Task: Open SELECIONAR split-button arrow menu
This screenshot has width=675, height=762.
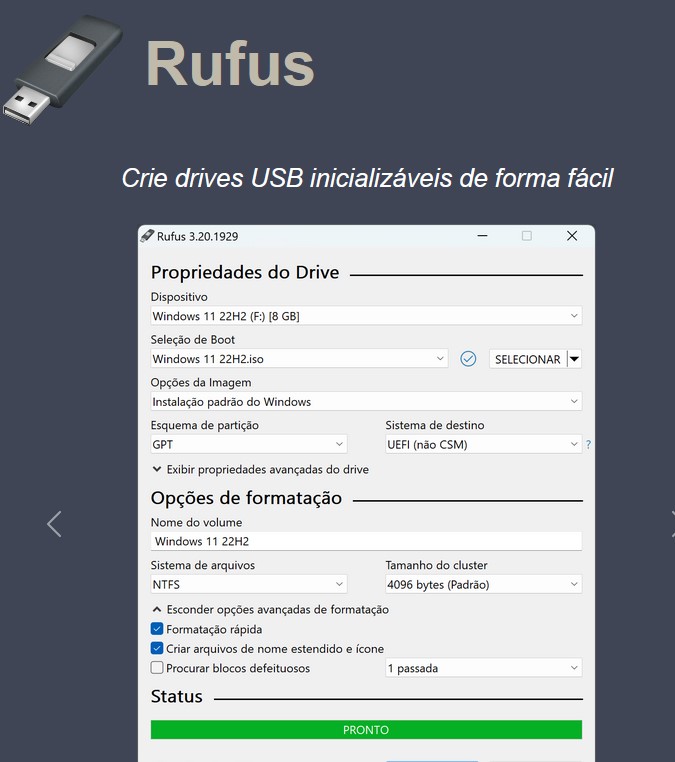Action: [574, 359]
